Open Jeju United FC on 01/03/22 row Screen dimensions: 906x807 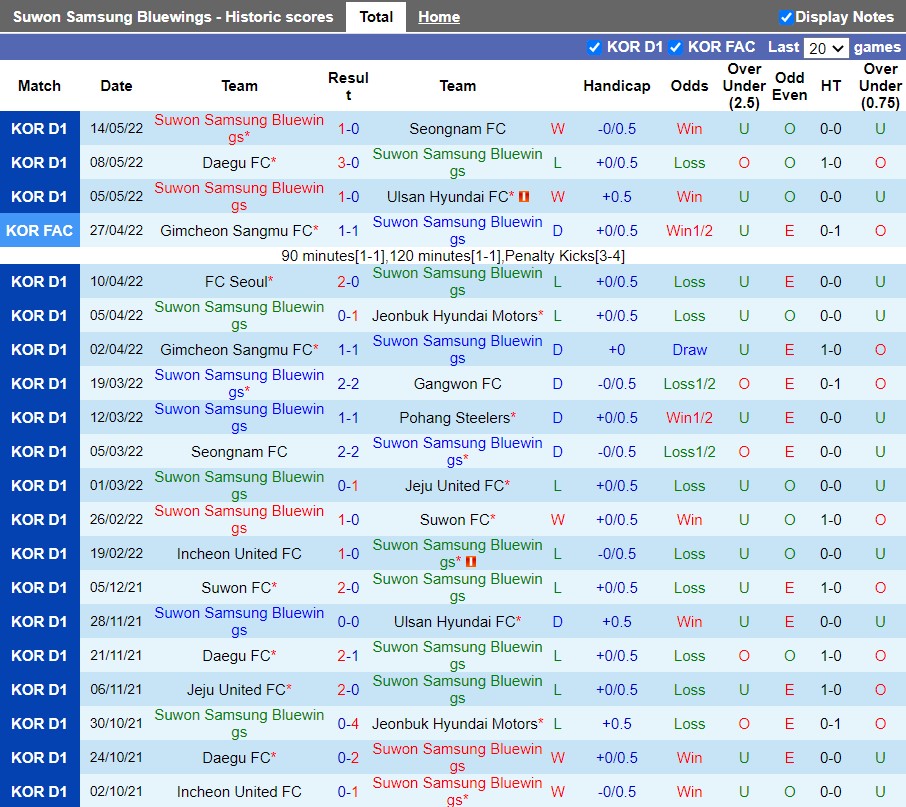tap(454, 486)
